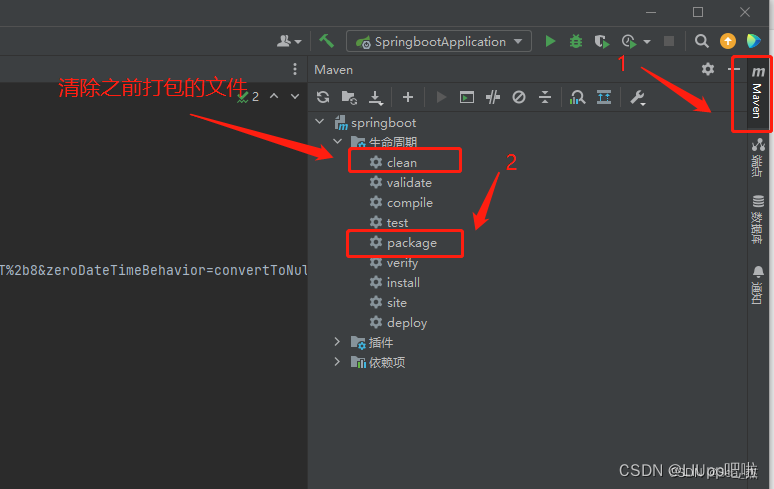Show dependencies diagram icon
The image size is (774, 489).
[x=577, y=97]
